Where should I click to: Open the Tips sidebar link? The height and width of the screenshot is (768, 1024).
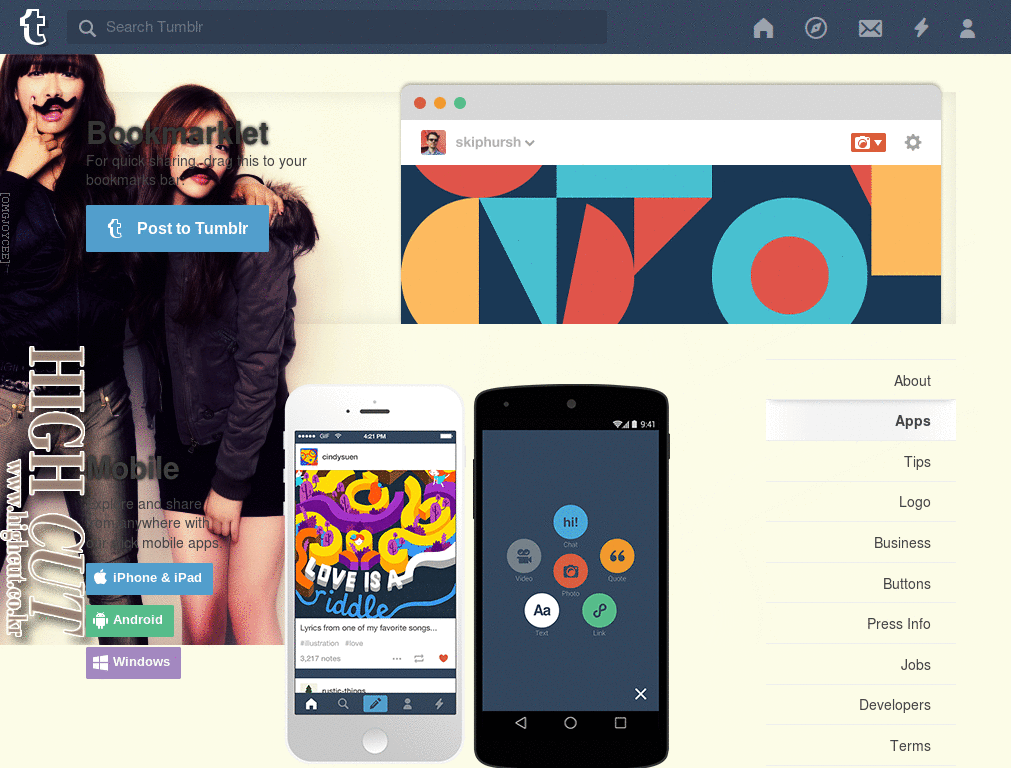tap(917, 462)
